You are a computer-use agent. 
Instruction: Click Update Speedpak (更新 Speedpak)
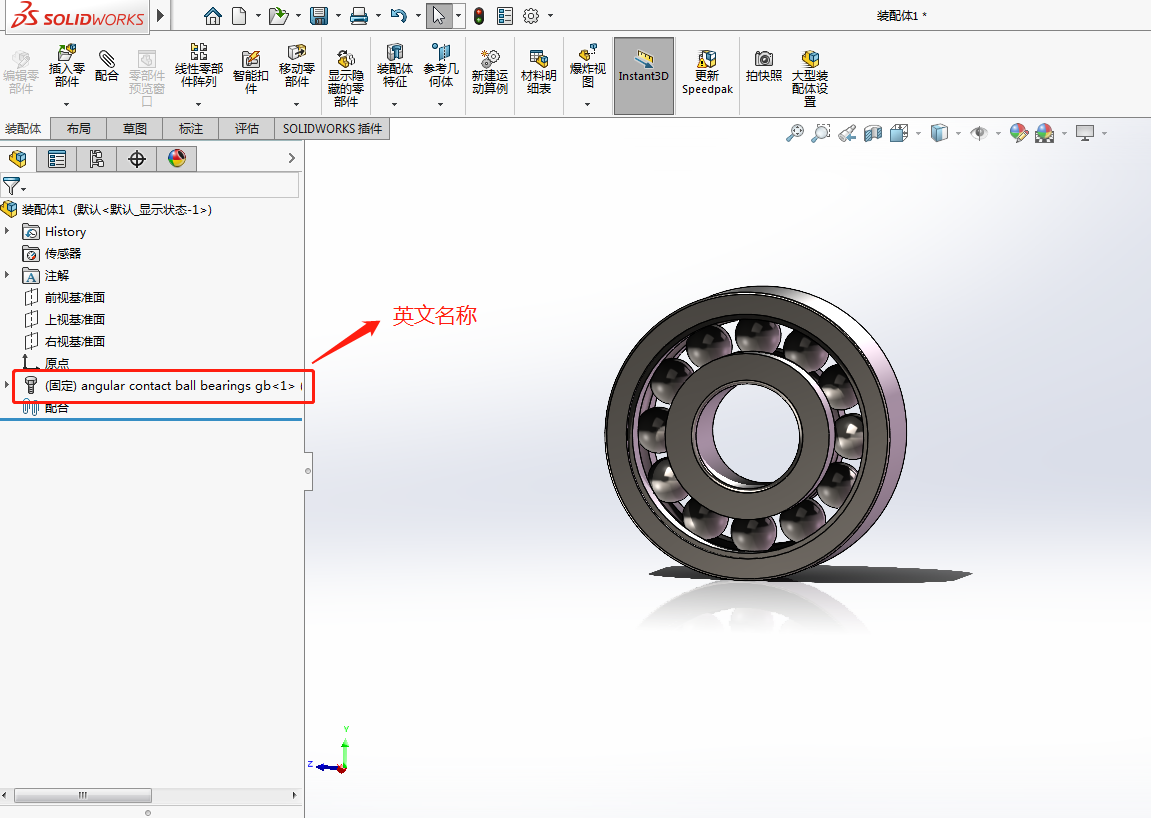click(x=707, y=71)
